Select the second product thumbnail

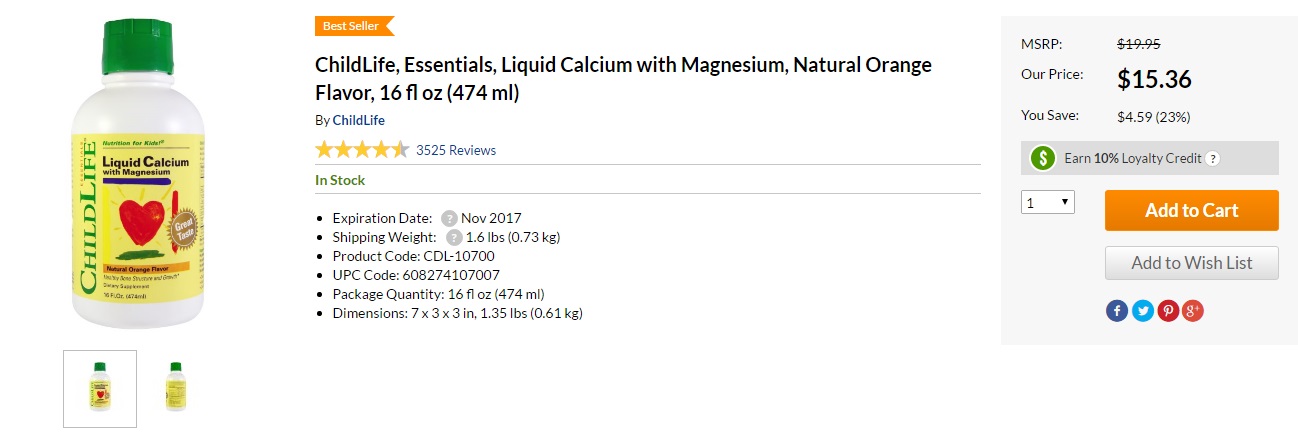177,388
